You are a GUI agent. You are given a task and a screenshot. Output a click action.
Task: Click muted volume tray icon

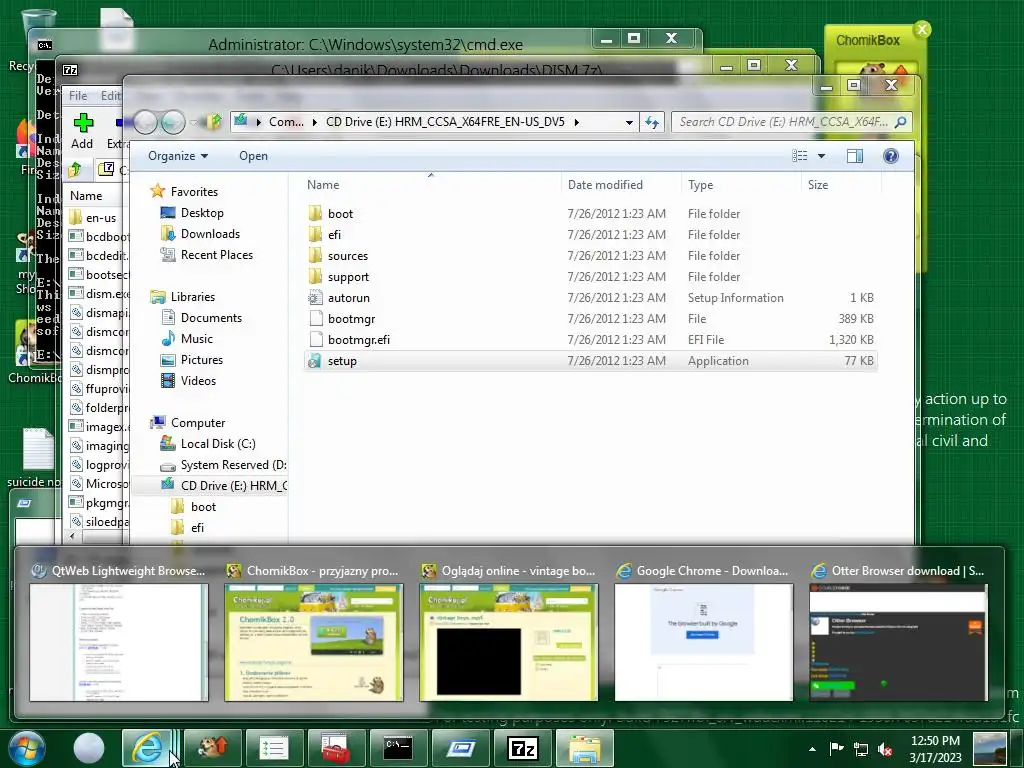885,749
